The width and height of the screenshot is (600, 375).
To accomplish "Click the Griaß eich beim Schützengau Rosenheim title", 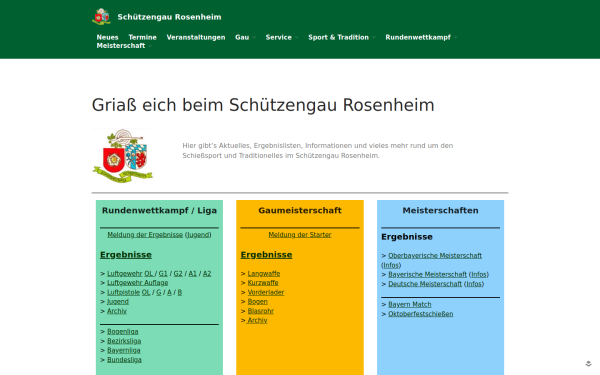I will [263, 105].
